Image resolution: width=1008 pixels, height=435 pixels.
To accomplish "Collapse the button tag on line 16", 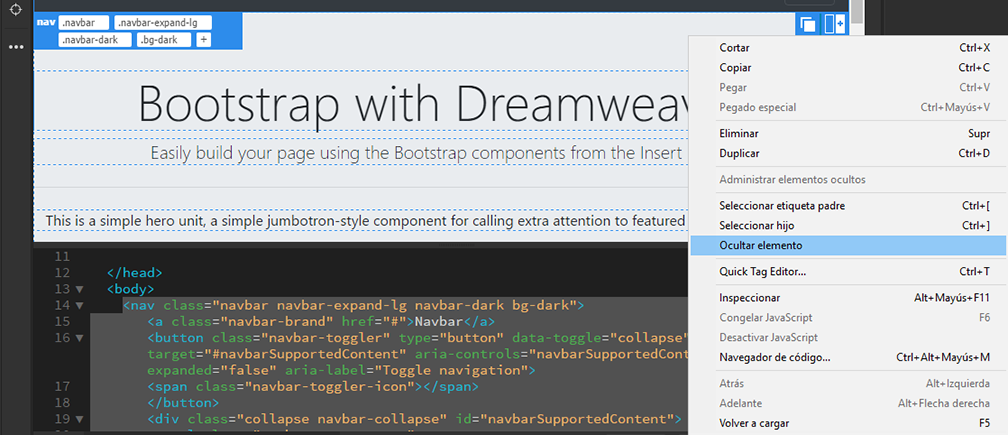I will tap(78, 338).
